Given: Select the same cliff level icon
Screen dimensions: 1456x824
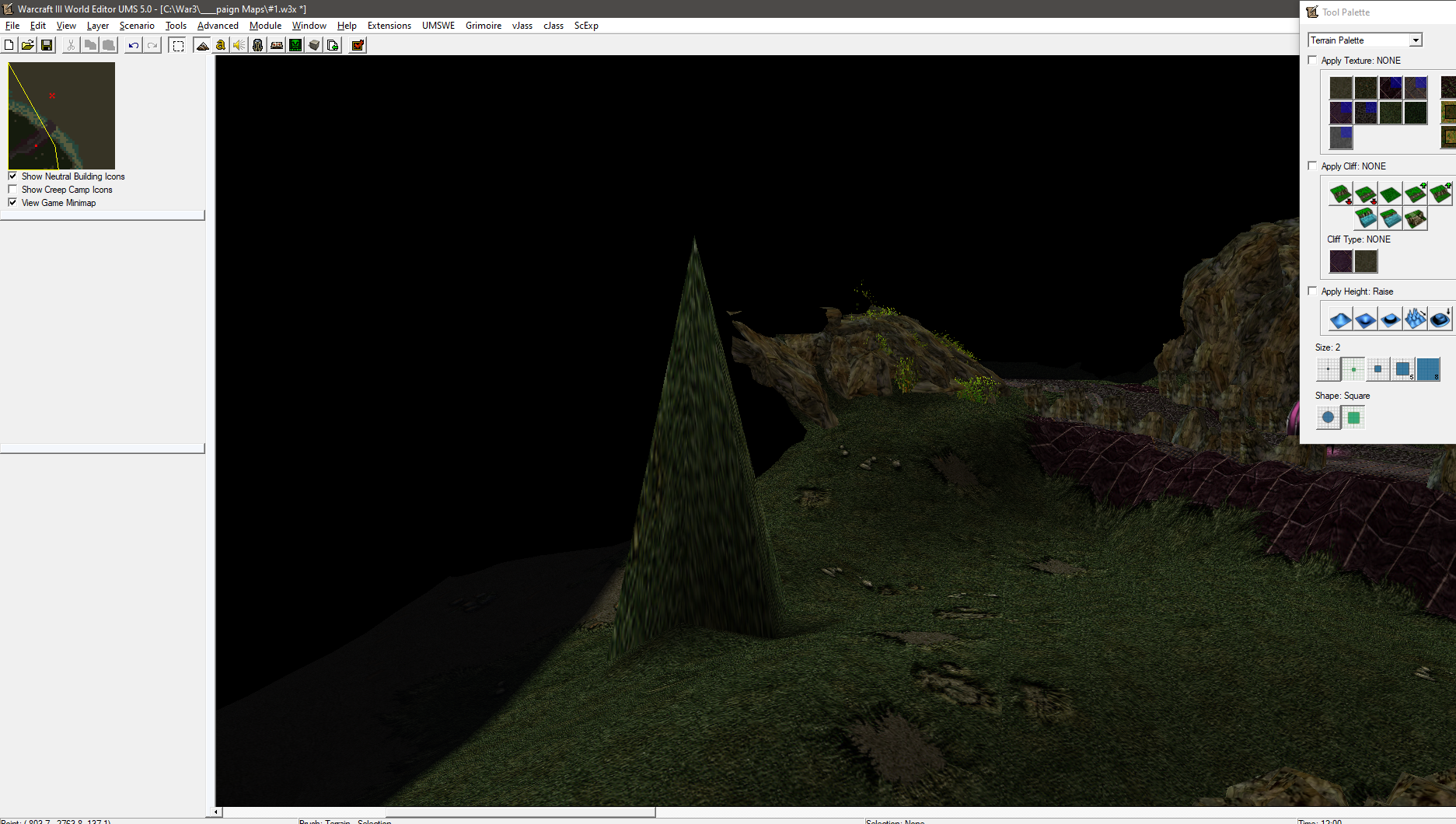Looking at the screenshot, I should pos(1391,194).
